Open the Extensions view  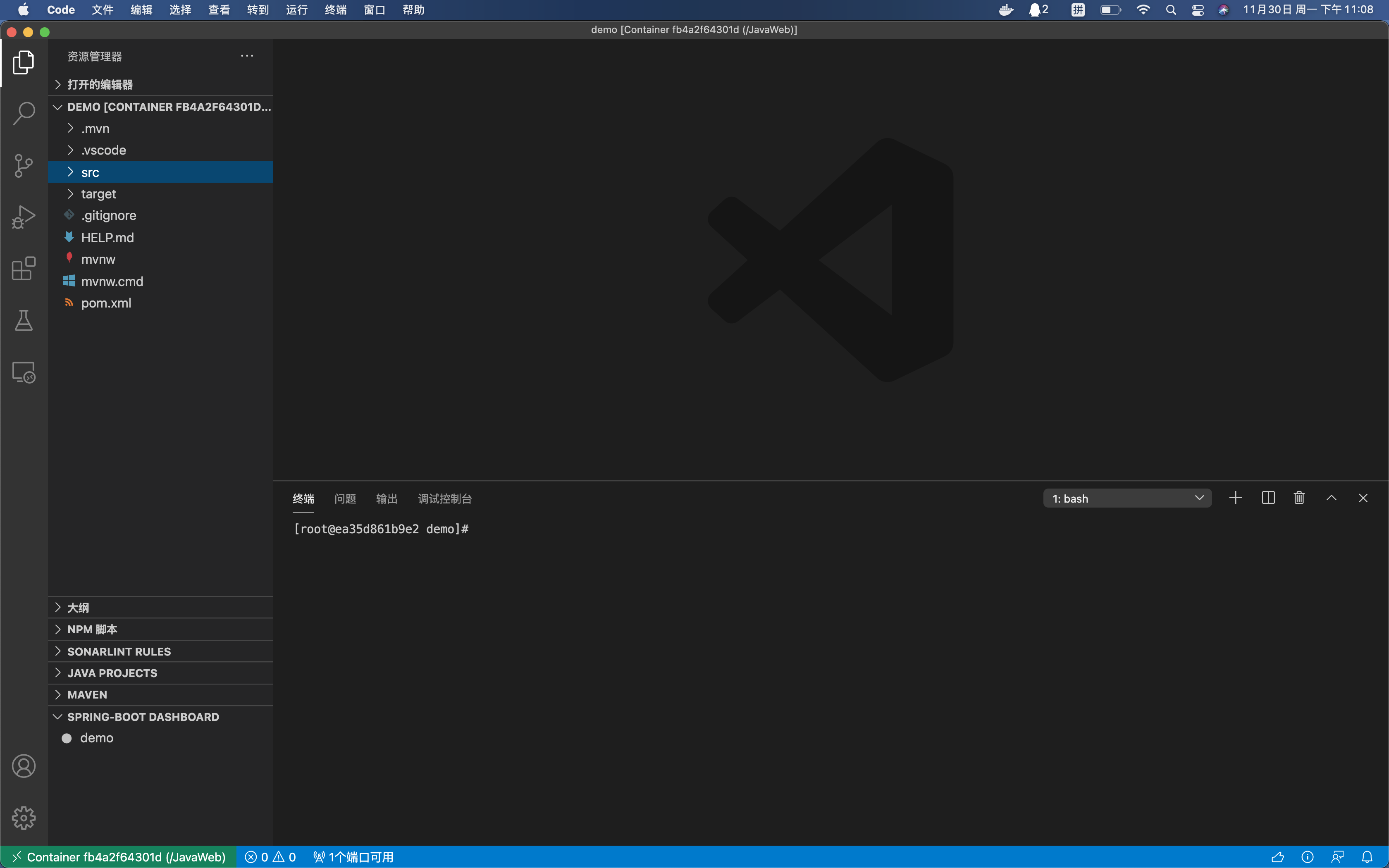point(24,269)
